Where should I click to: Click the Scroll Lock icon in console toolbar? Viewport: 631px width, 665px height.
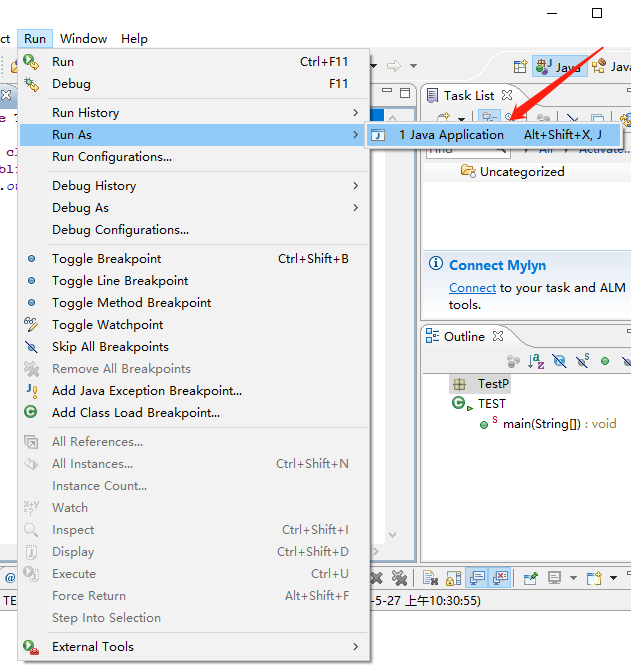tap(453, 578)
